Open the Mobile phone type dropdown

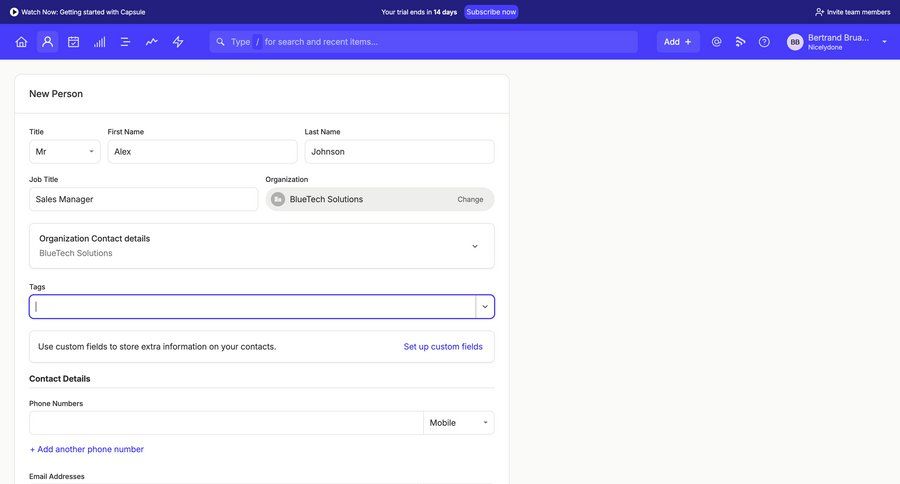coord(459,423)
